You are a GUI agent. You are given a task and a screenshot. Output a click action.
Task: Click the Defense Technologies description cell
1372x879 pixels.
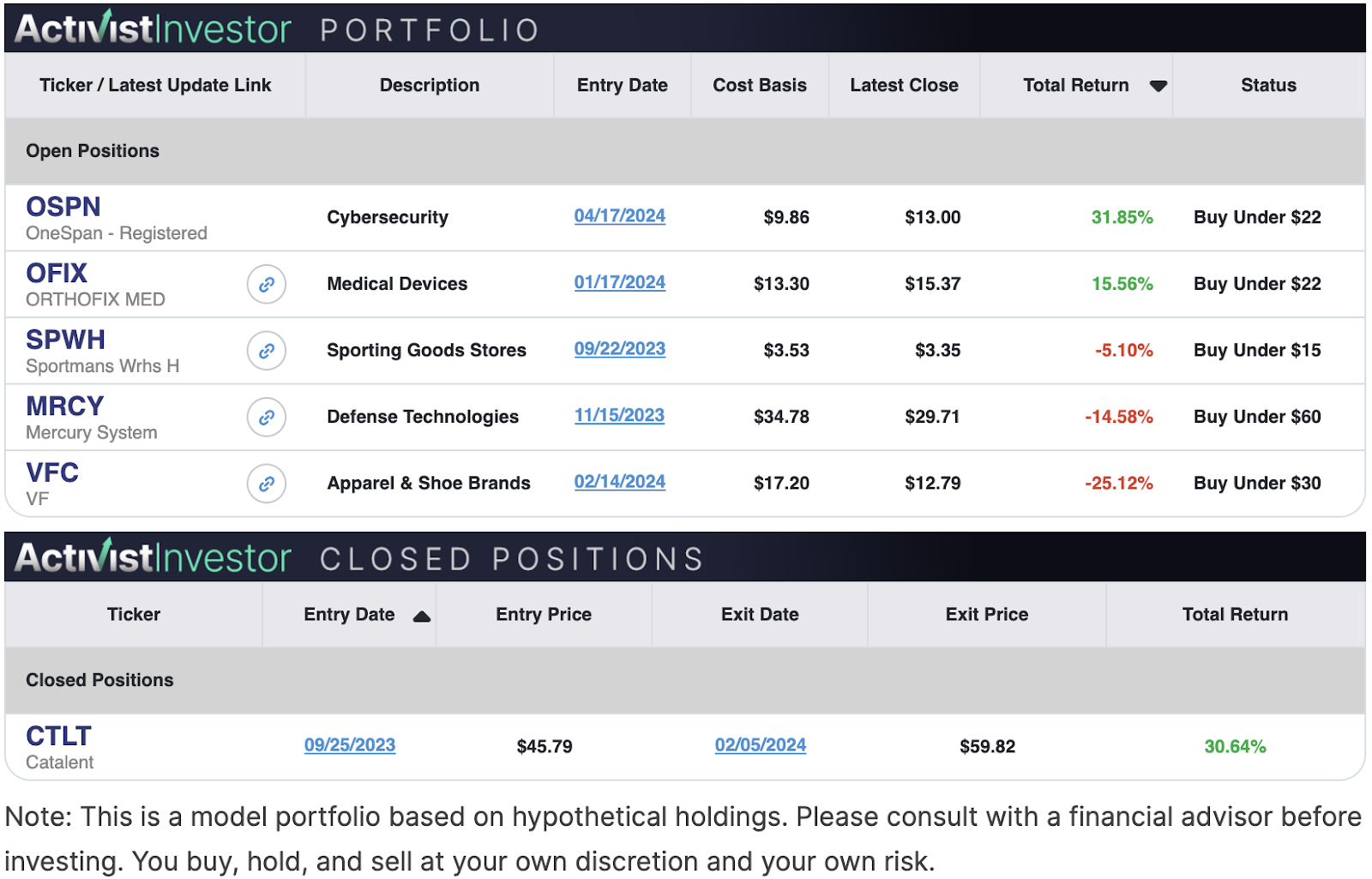click(x=423, y=417)
